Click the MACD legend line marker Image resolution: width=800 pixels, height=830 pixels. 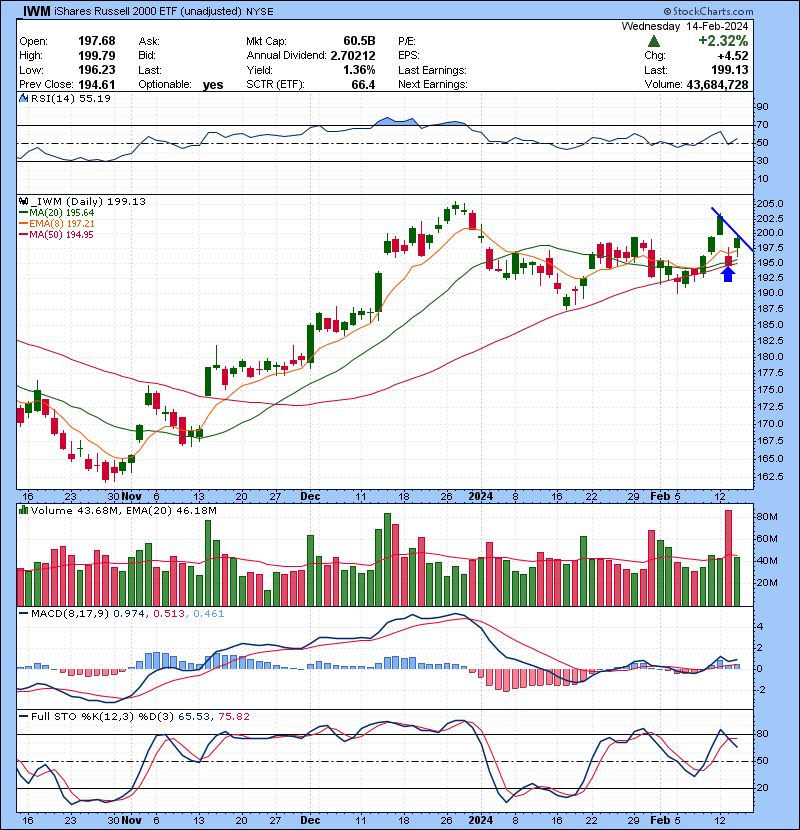23,614
